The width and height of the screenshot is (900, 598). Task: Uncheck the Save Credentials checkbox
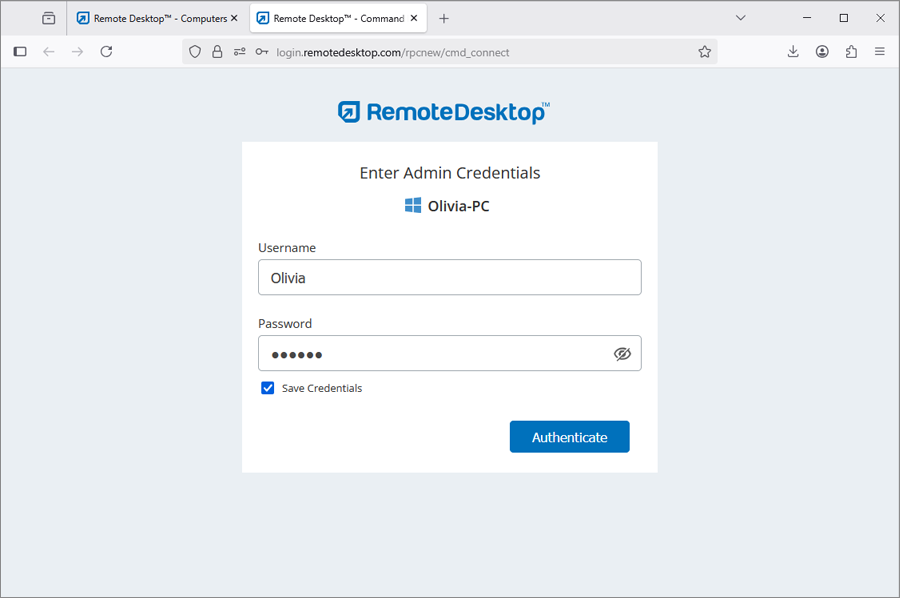pos(267,388)
